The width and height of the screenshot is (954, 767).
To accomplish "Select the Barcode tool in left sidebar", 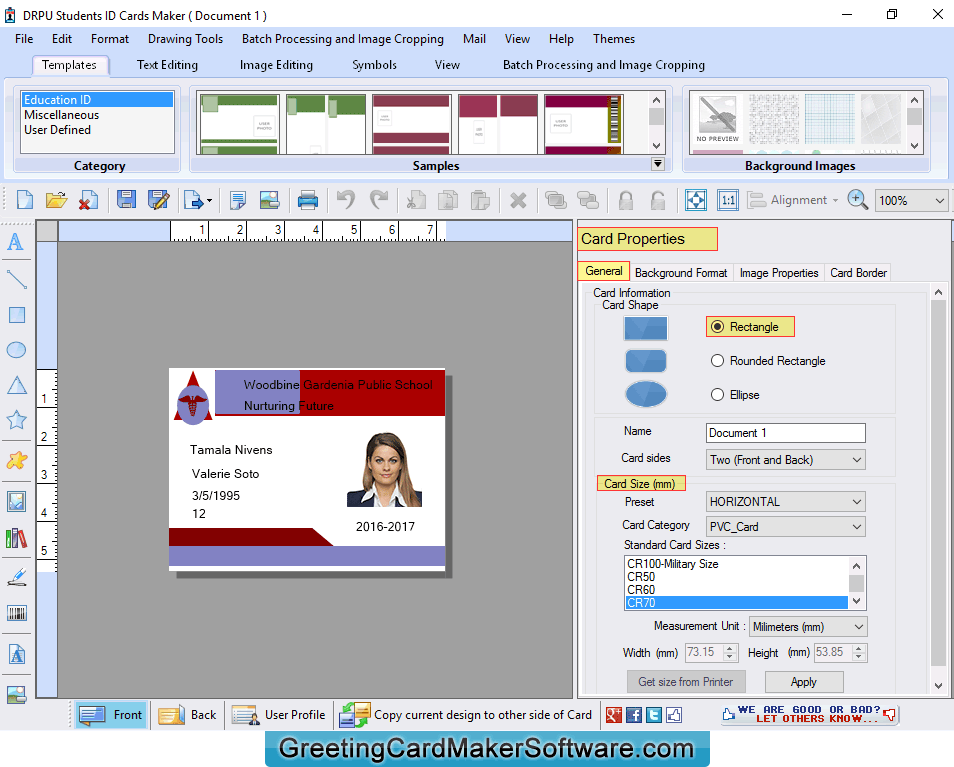I will (x=16, y=613).
